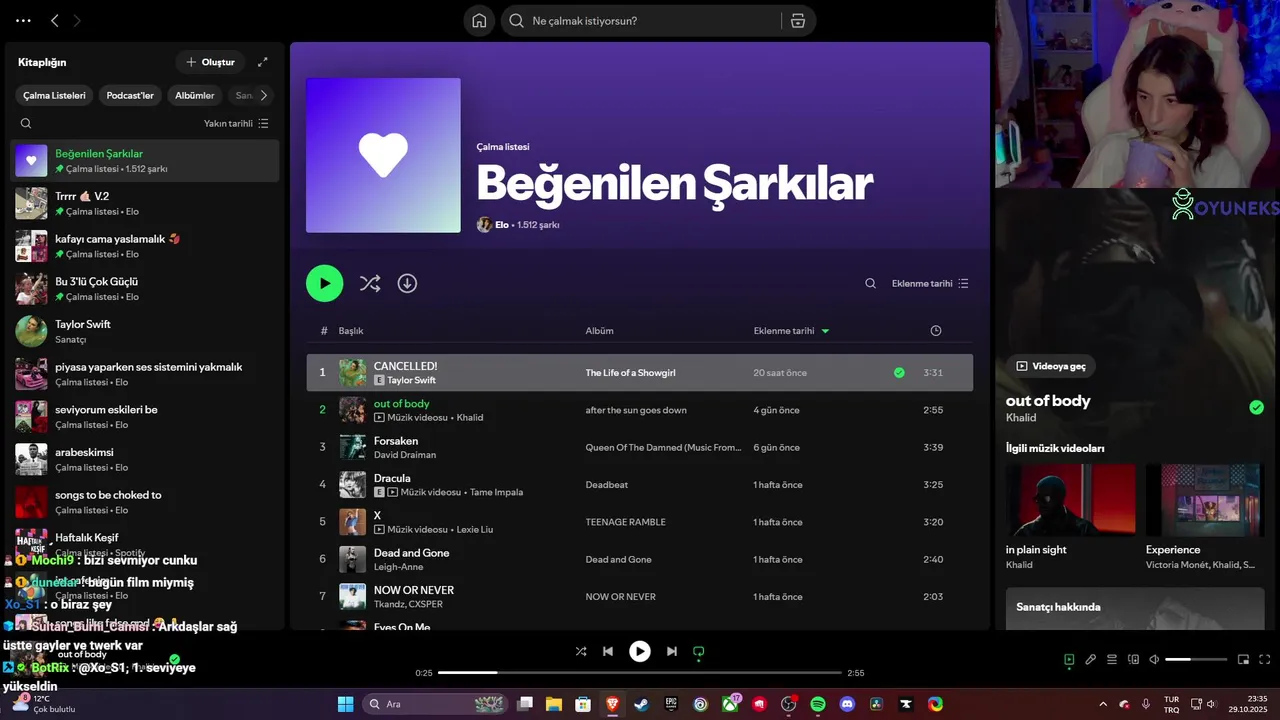Select the Dead and Gone track title
The height and width of the screenshot is (720, 1280).
411,553
